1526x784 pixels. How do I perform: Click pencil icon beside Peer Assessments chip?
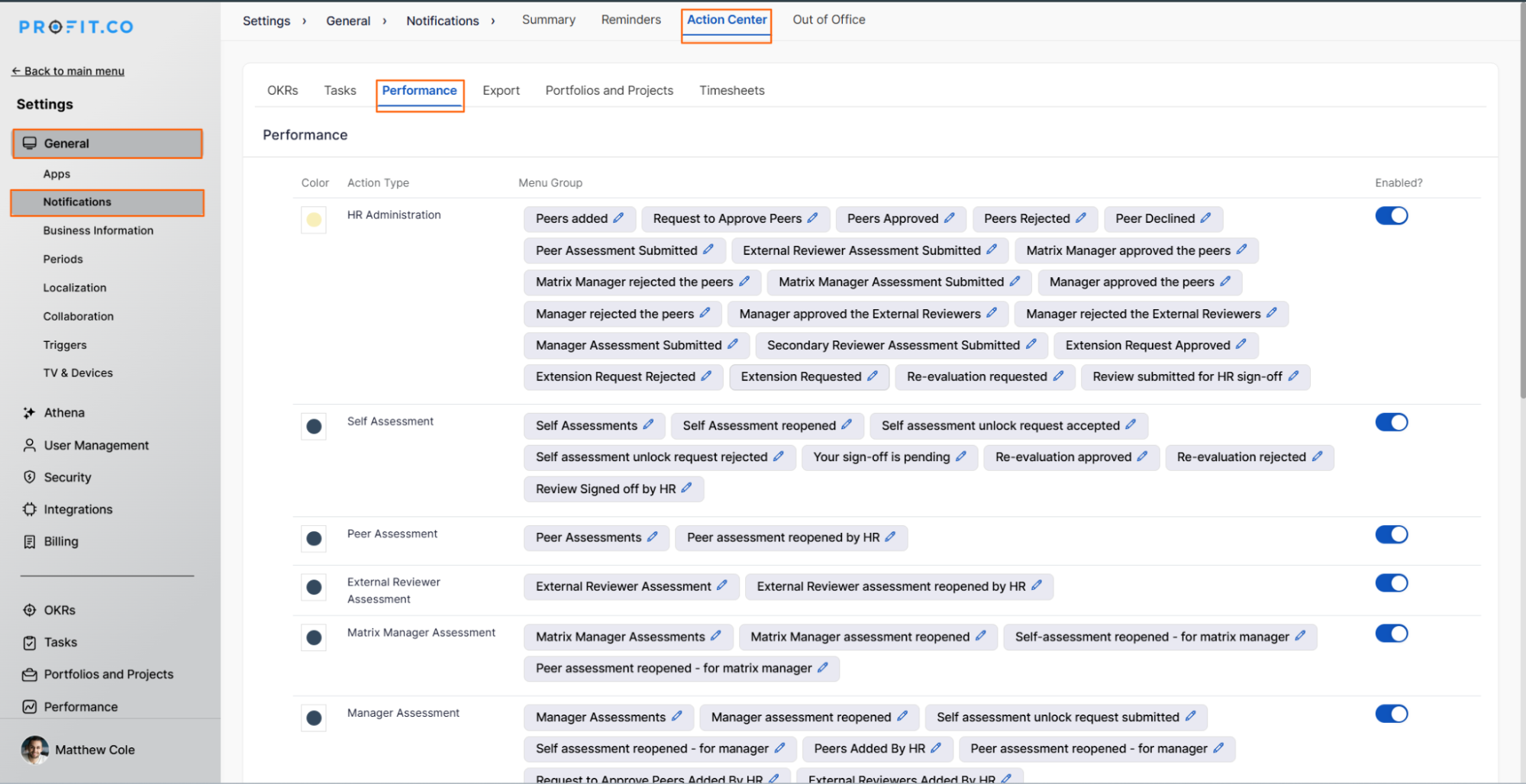[652, 537]
